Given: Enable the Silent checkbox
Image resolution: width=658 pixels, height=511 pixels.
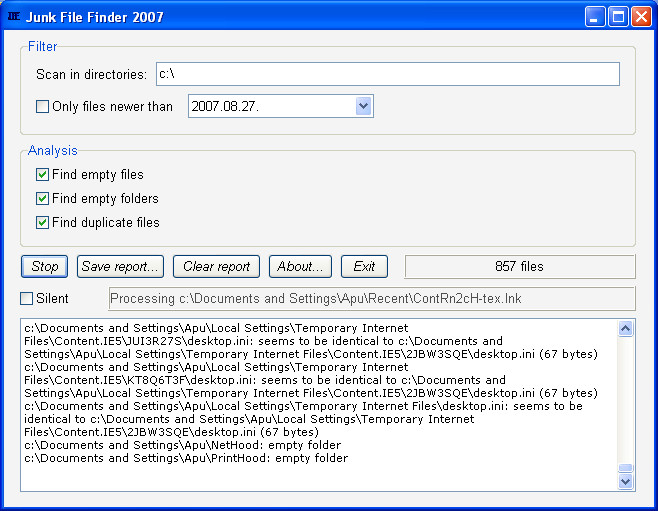Looking at the screenshot, I should click(26, 298).
